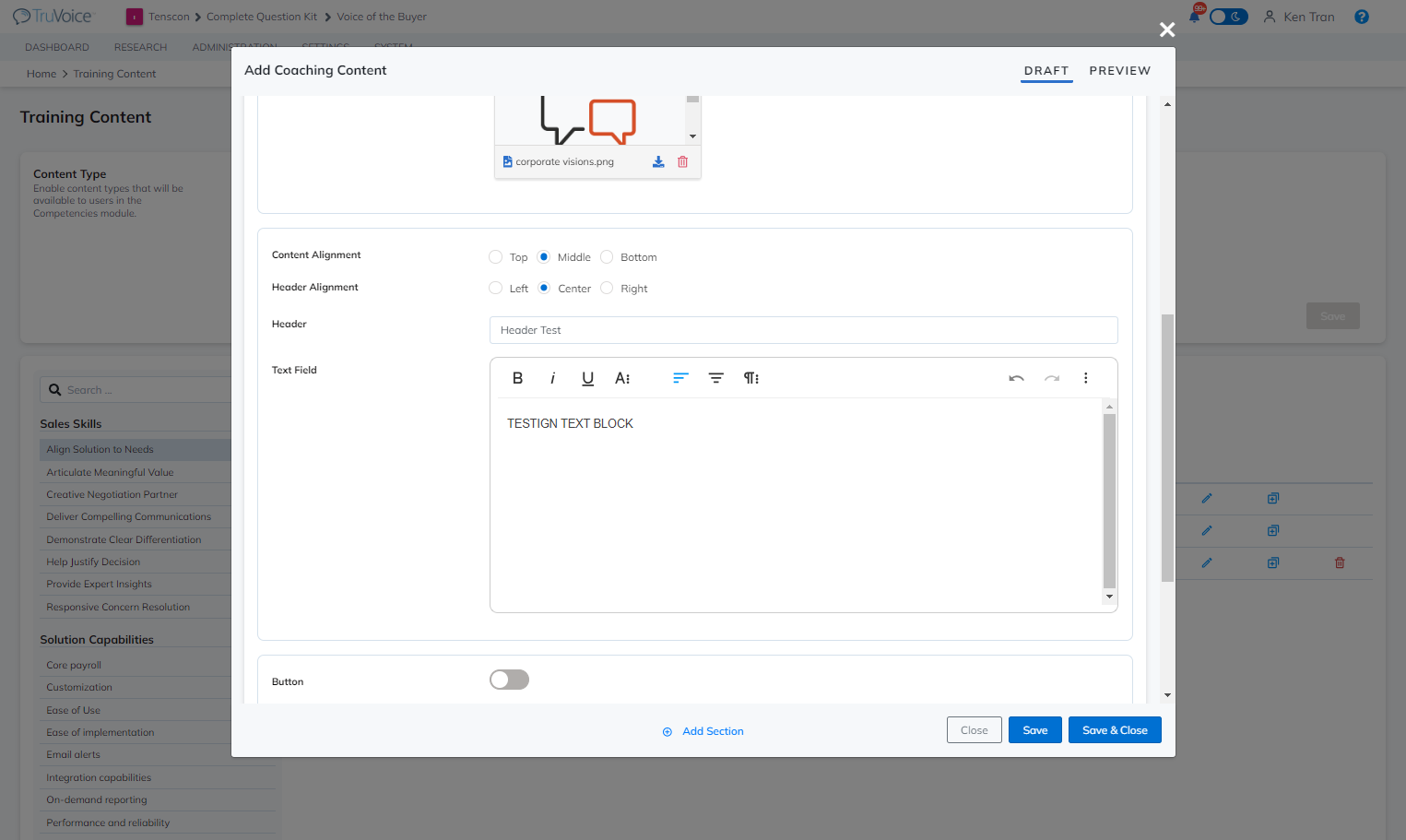1406x840 pixels.
Task: Open paragraph format options
Action: [751, 378]
